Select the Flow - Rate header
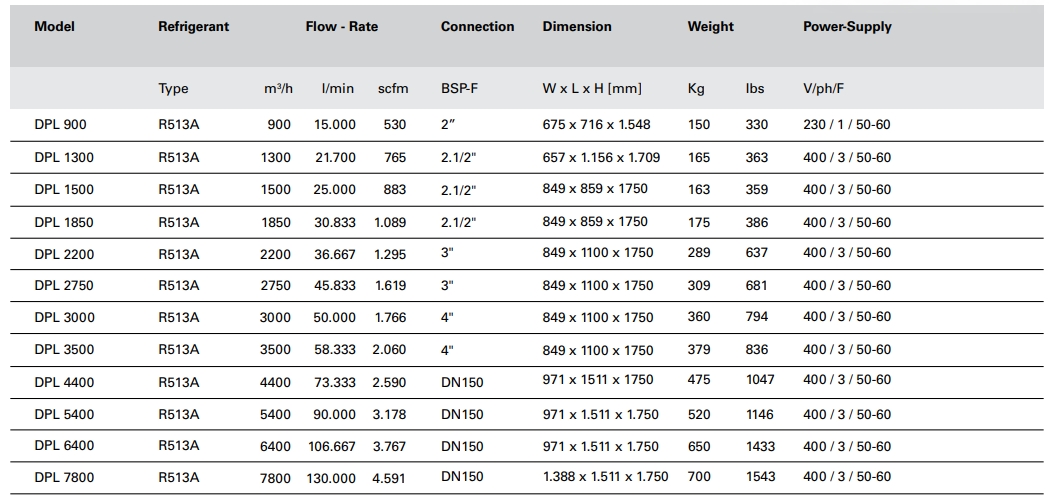 pyautogui.click(x=342, y=27)
